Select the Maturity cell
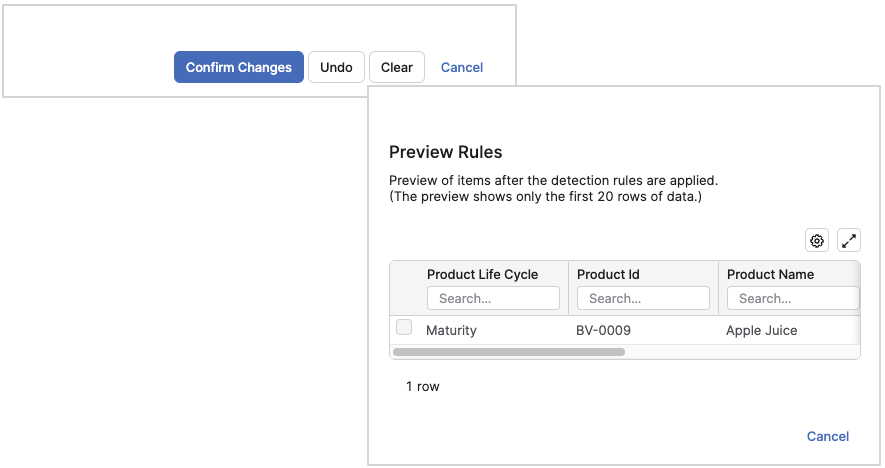 (451, 330)
